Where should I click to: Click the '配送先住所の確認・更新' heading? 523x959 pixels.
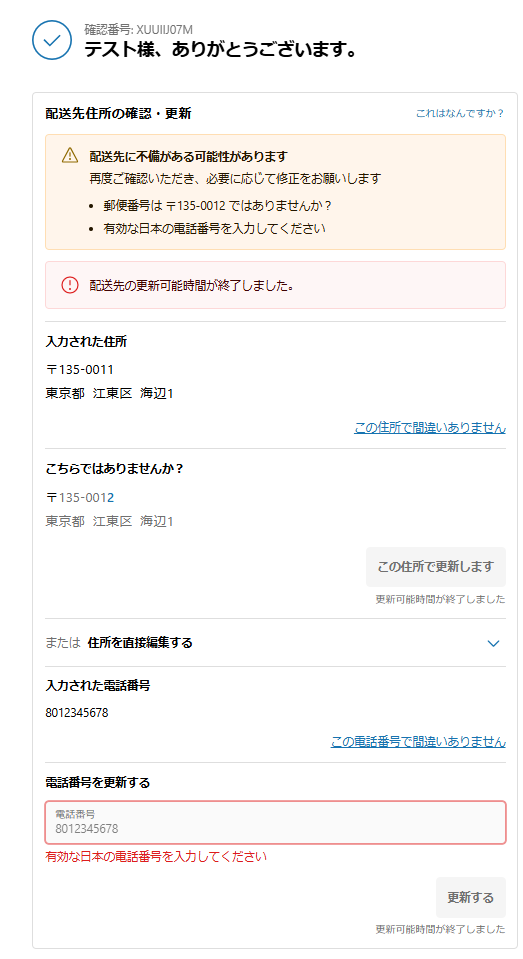[119, 113]
